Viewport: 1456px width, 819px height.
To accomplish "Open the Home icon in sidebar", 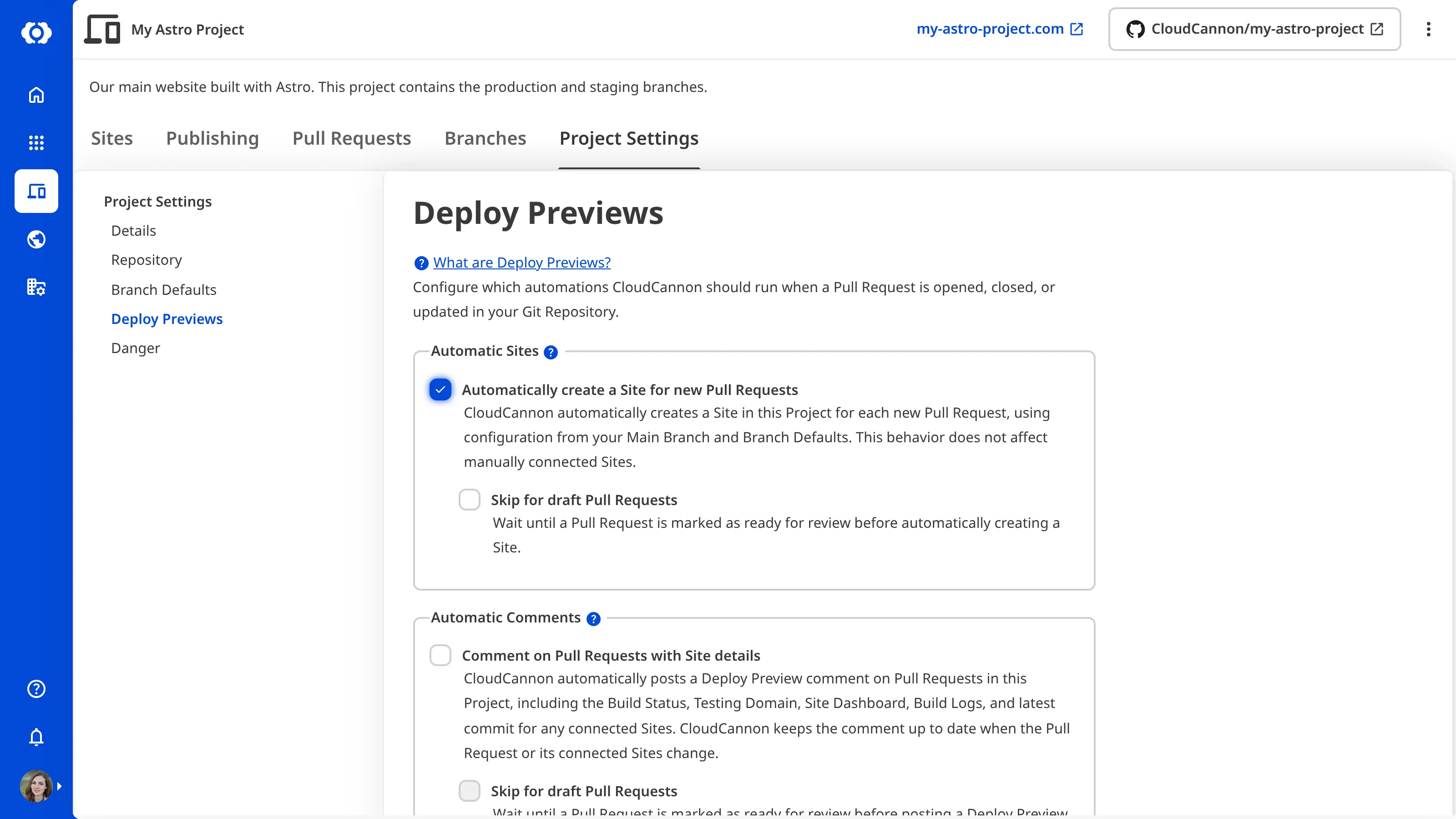I will point(36,95).
